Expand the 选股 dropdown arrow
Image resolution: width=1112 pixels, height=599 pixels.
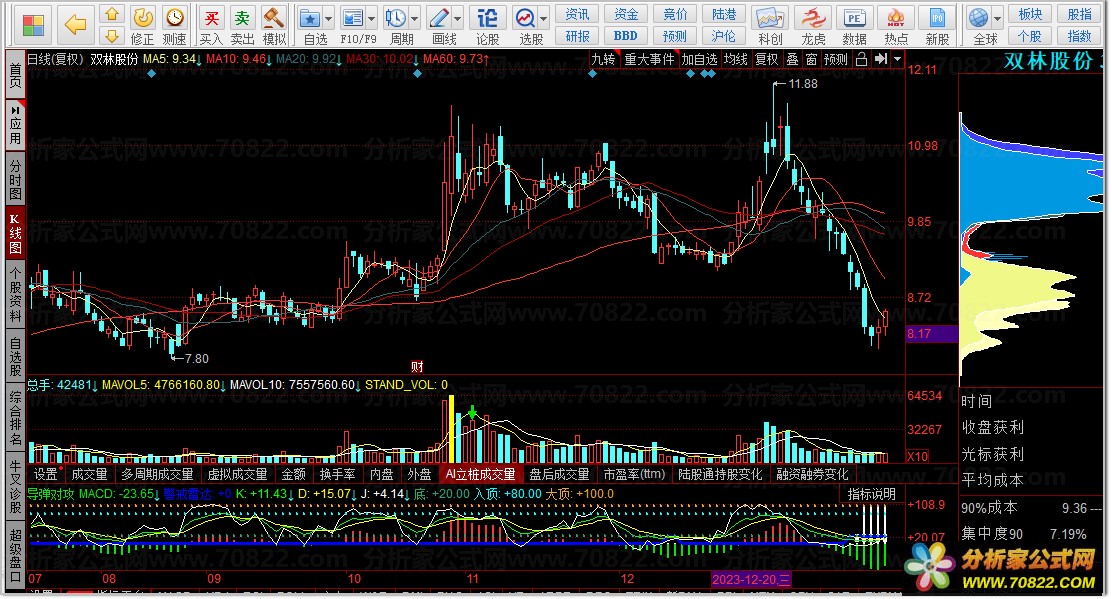click(x=544, y=18)
